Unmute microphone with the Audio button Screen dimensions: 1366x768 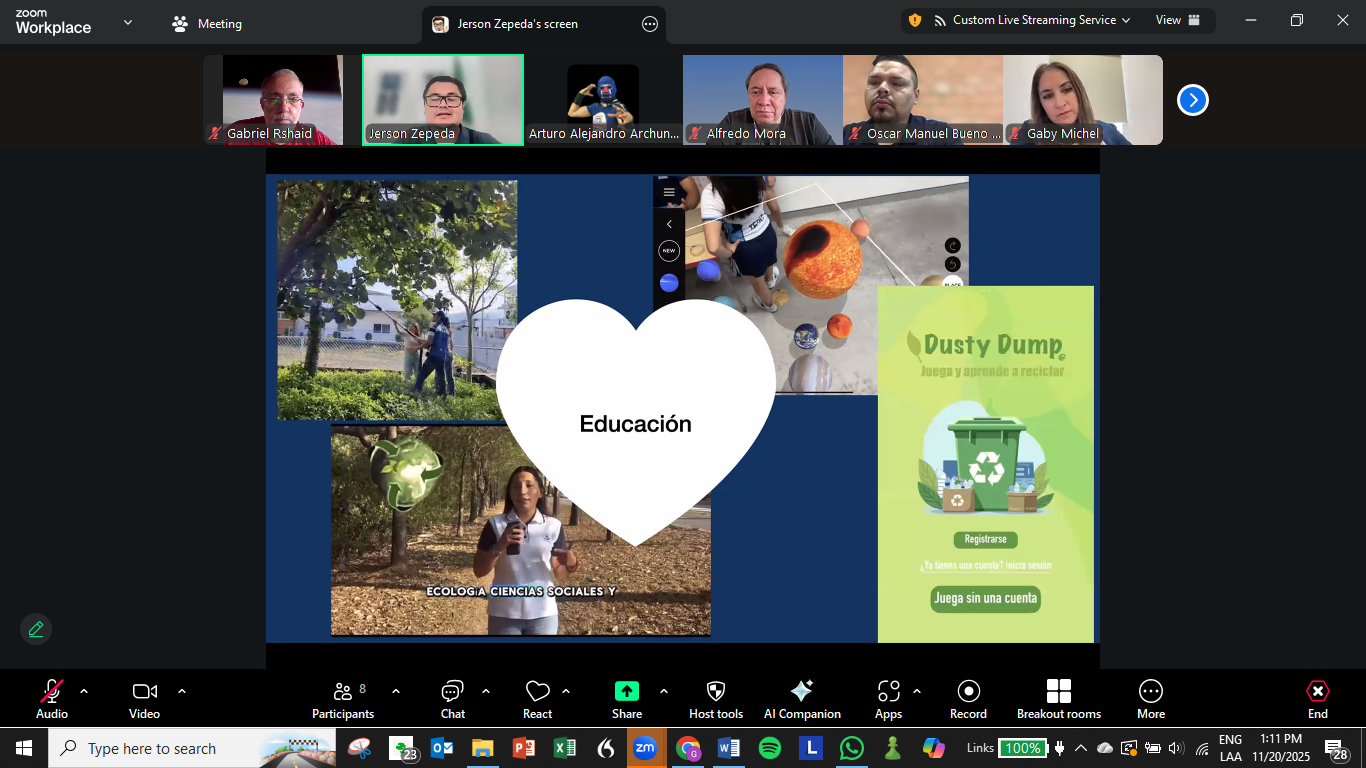(52, 692)
